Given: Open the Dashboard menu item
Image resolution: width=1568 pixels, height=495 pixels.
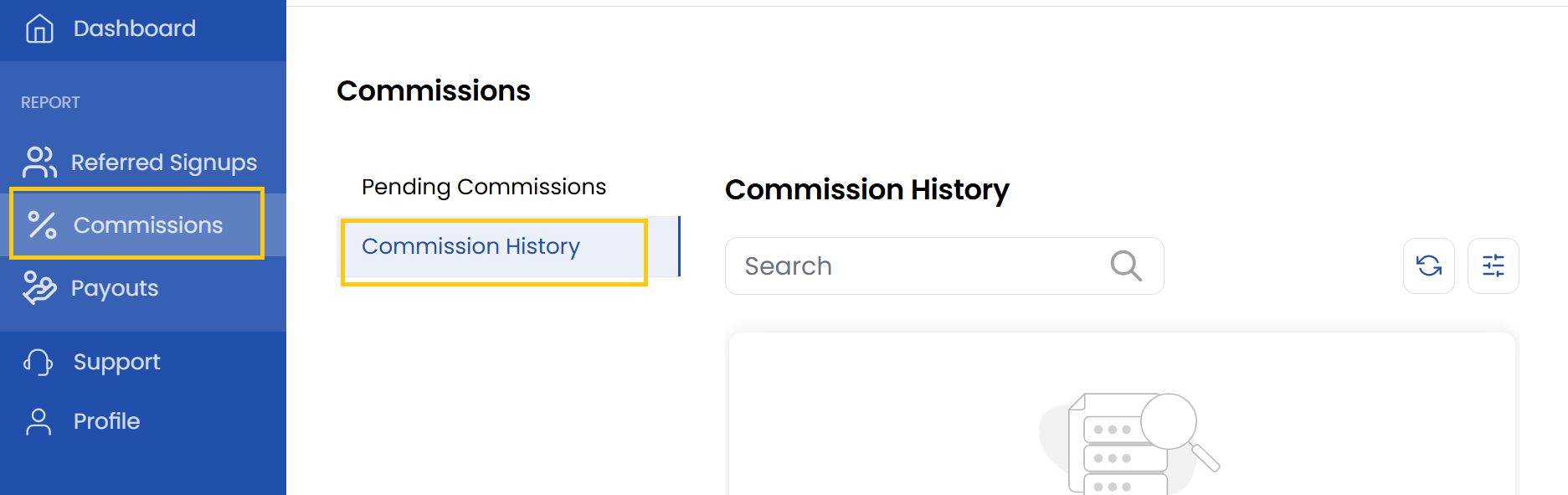Looking at the screenshot, I should click(x=135, y=28).
